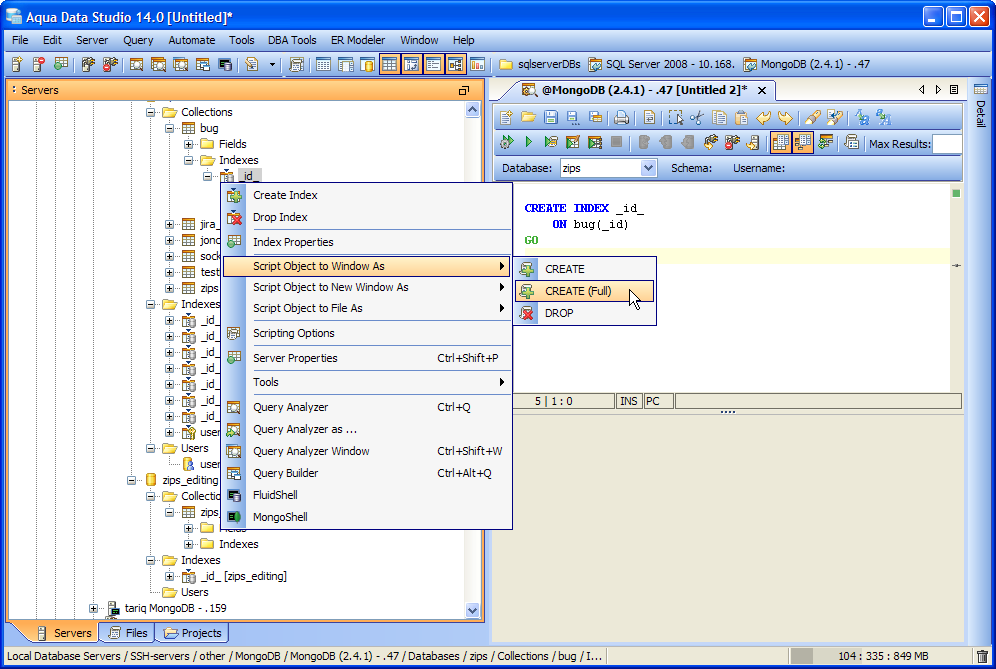The height and width of the screenshot is (669, 996).
Task: Collapse the bug collection node
Action: 170,128
